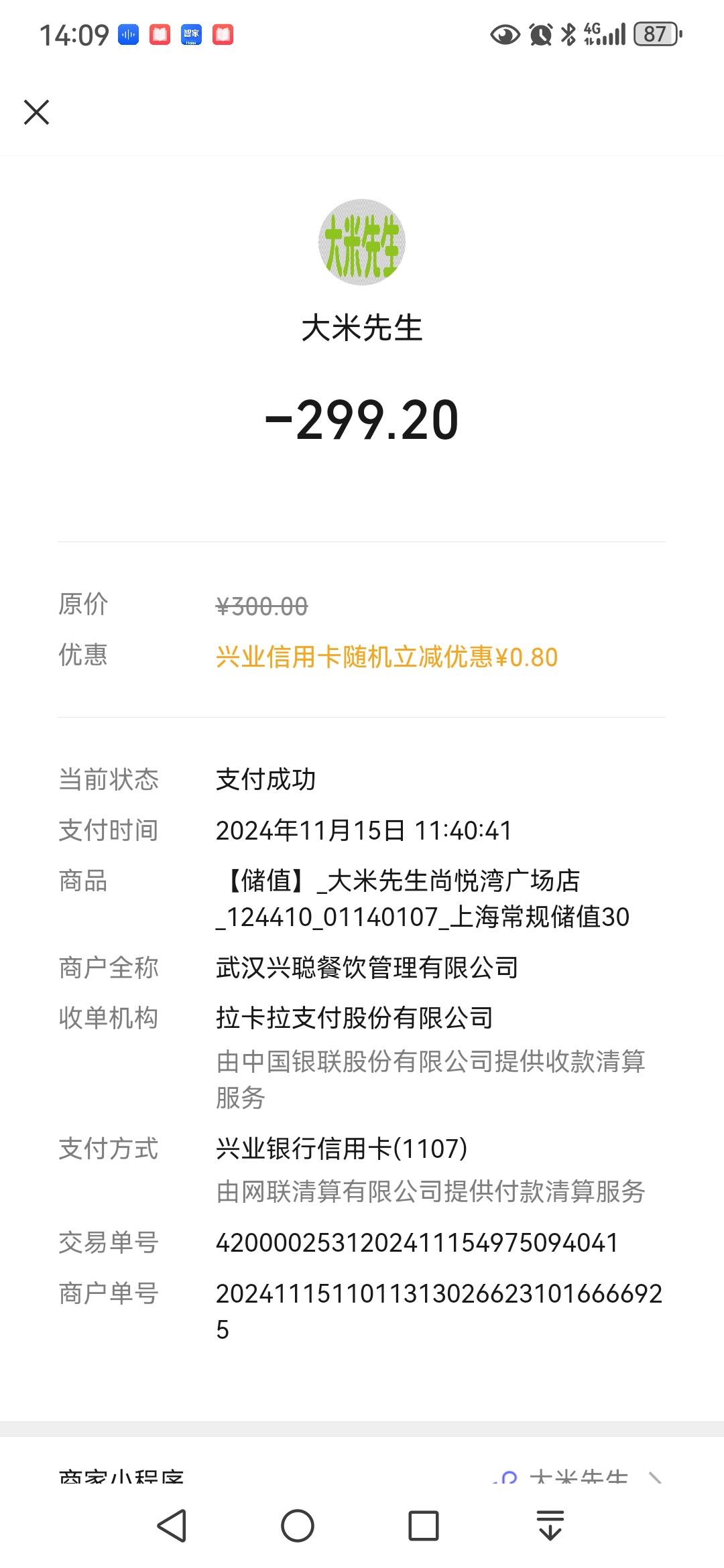The width and height of the screenshot is (724, 1568).
Task: Tap the Android back navigation triangle
Action: pos(172,1526)
